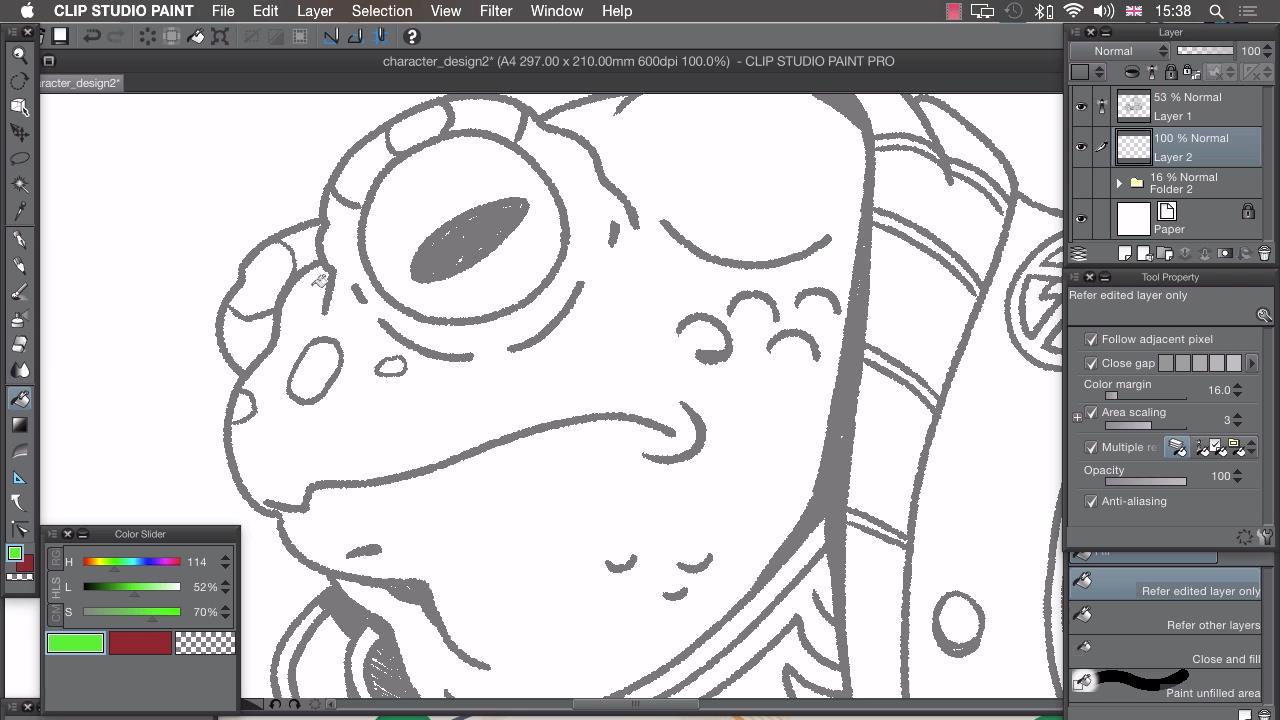Image resolution: width=1280 pixels, height=720 pixels.
Task: Open the CLIP STUDIO help question mark
Action: point(411,36)
